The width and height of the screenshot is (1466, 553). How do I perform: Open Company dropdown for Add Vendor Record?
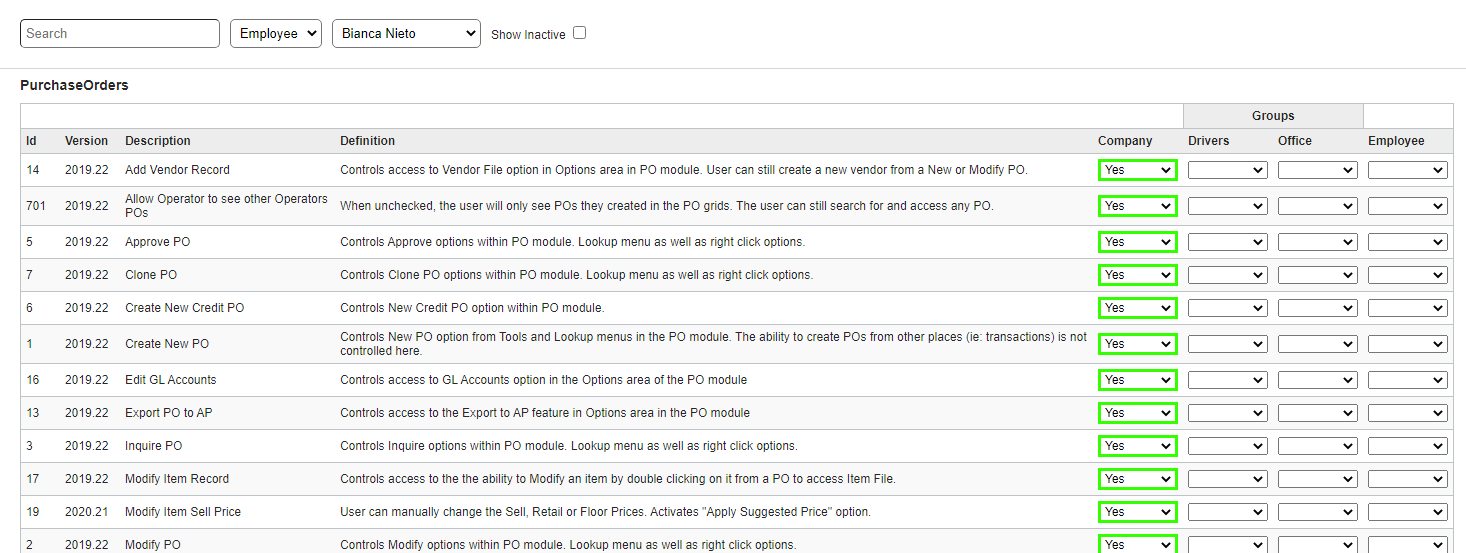[1137, 170]
